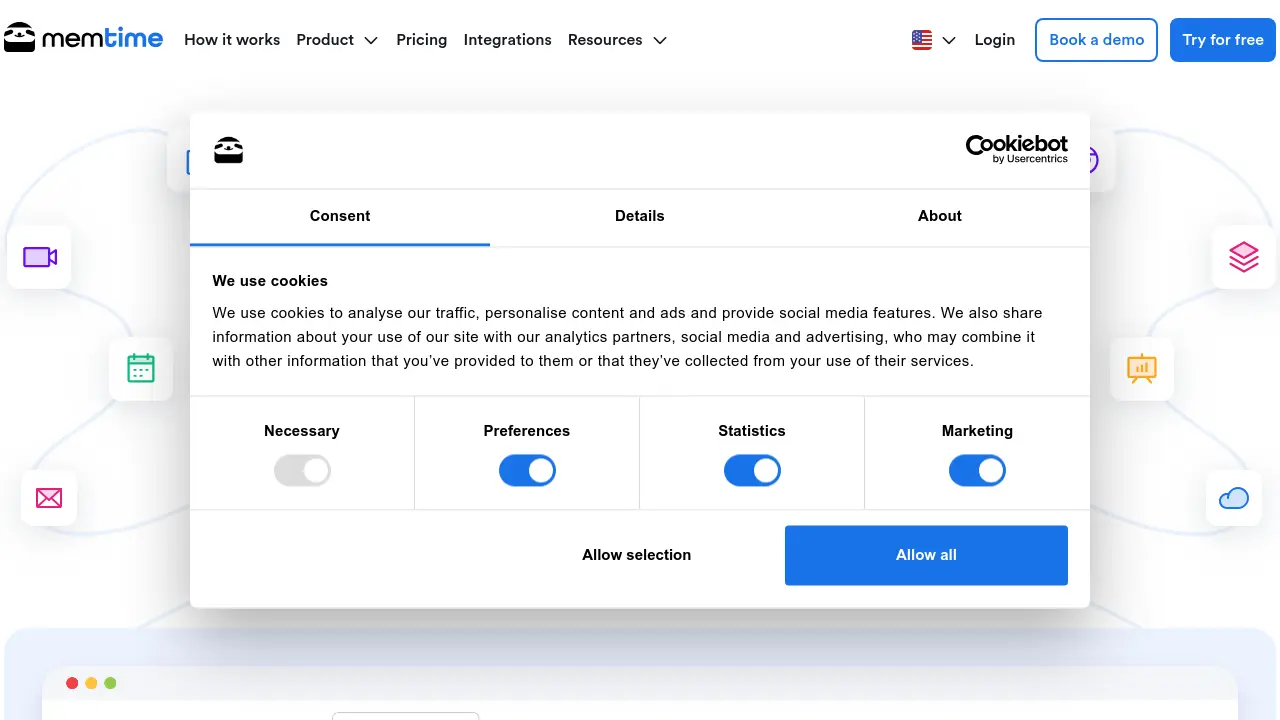
Task: Expand the Resources menu
Action: click(617, 40)
